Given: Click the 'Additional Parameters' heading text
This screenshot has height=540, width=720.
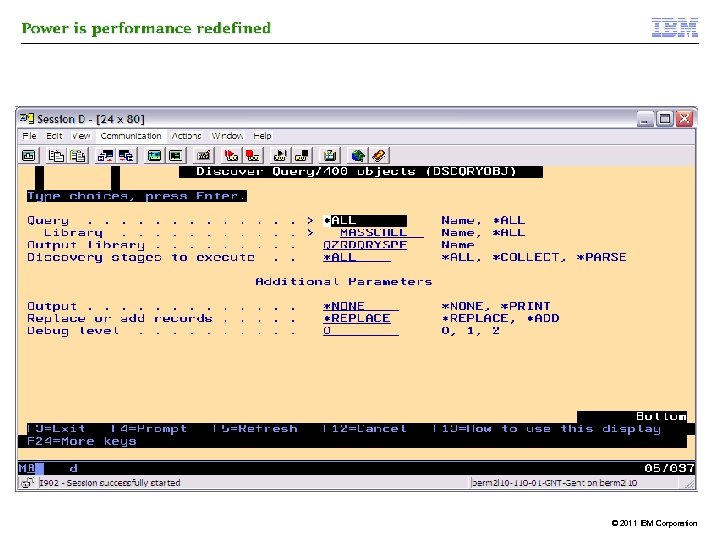Looking at the screenshot, I should click(343, 281).
